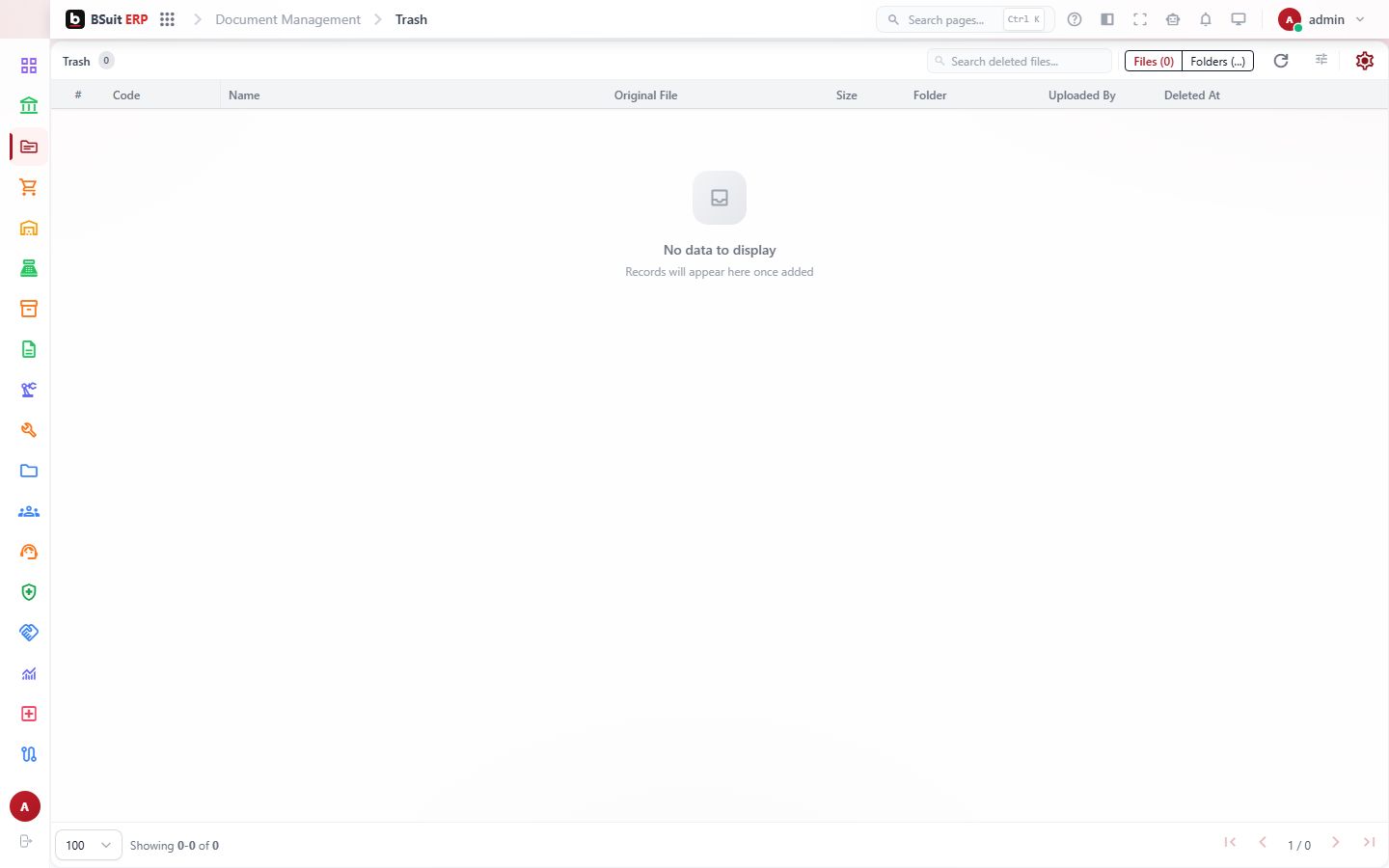
Task: Open the cash register POS icon
Action: click(x=29, y=268)
